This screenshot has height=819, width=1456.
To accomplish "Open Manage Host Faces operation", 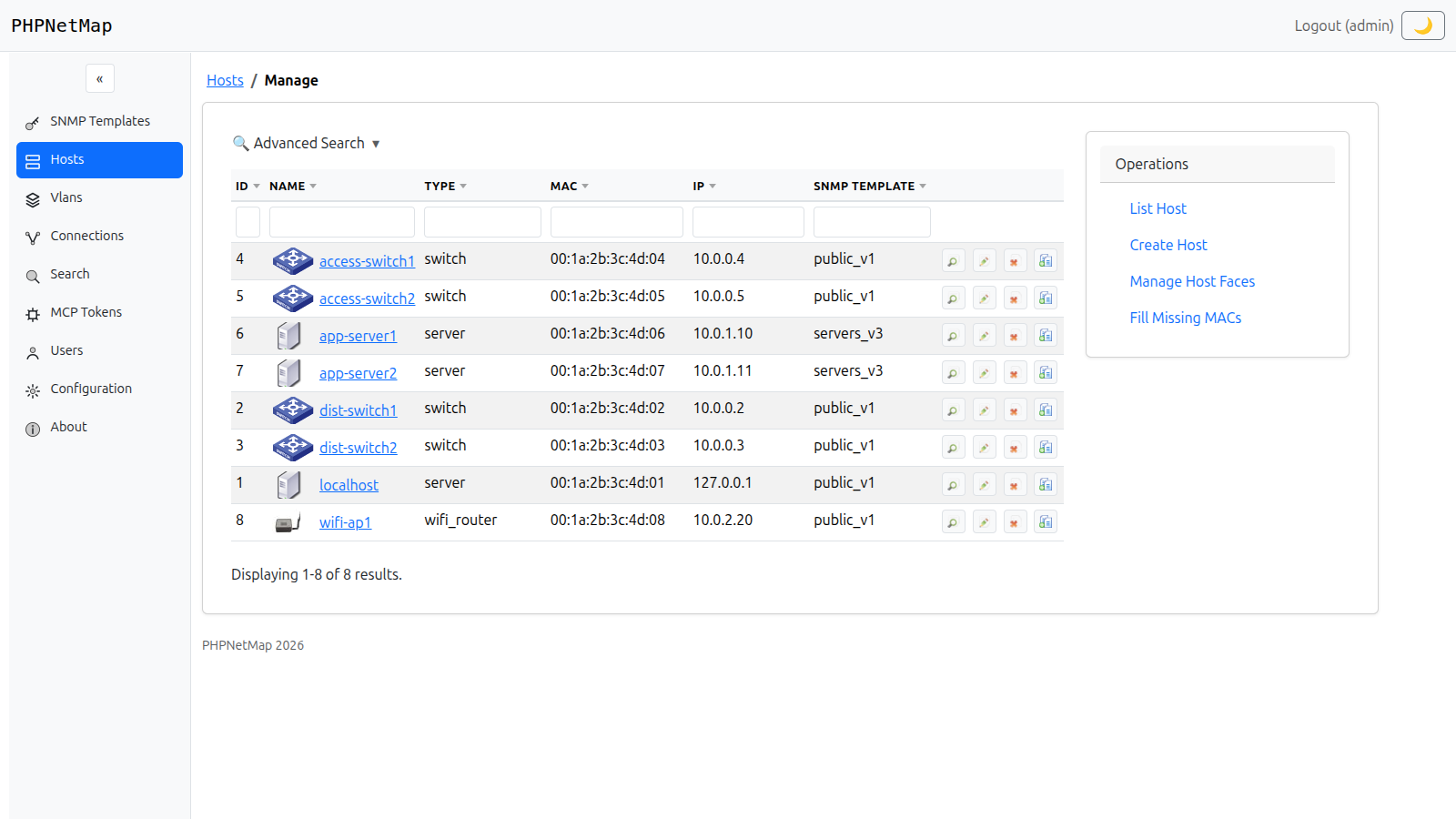I will click(x=1192, y=281).
